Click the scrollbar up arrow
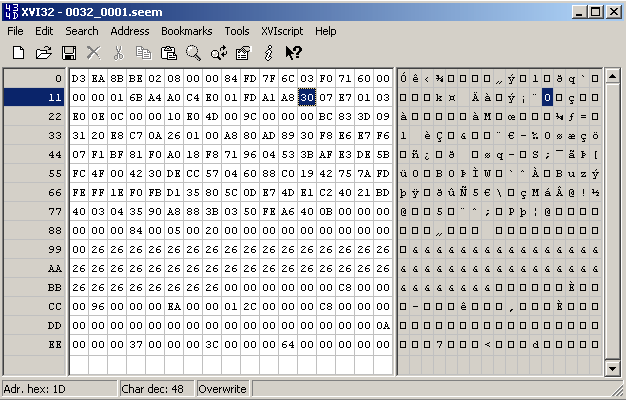 612,76
